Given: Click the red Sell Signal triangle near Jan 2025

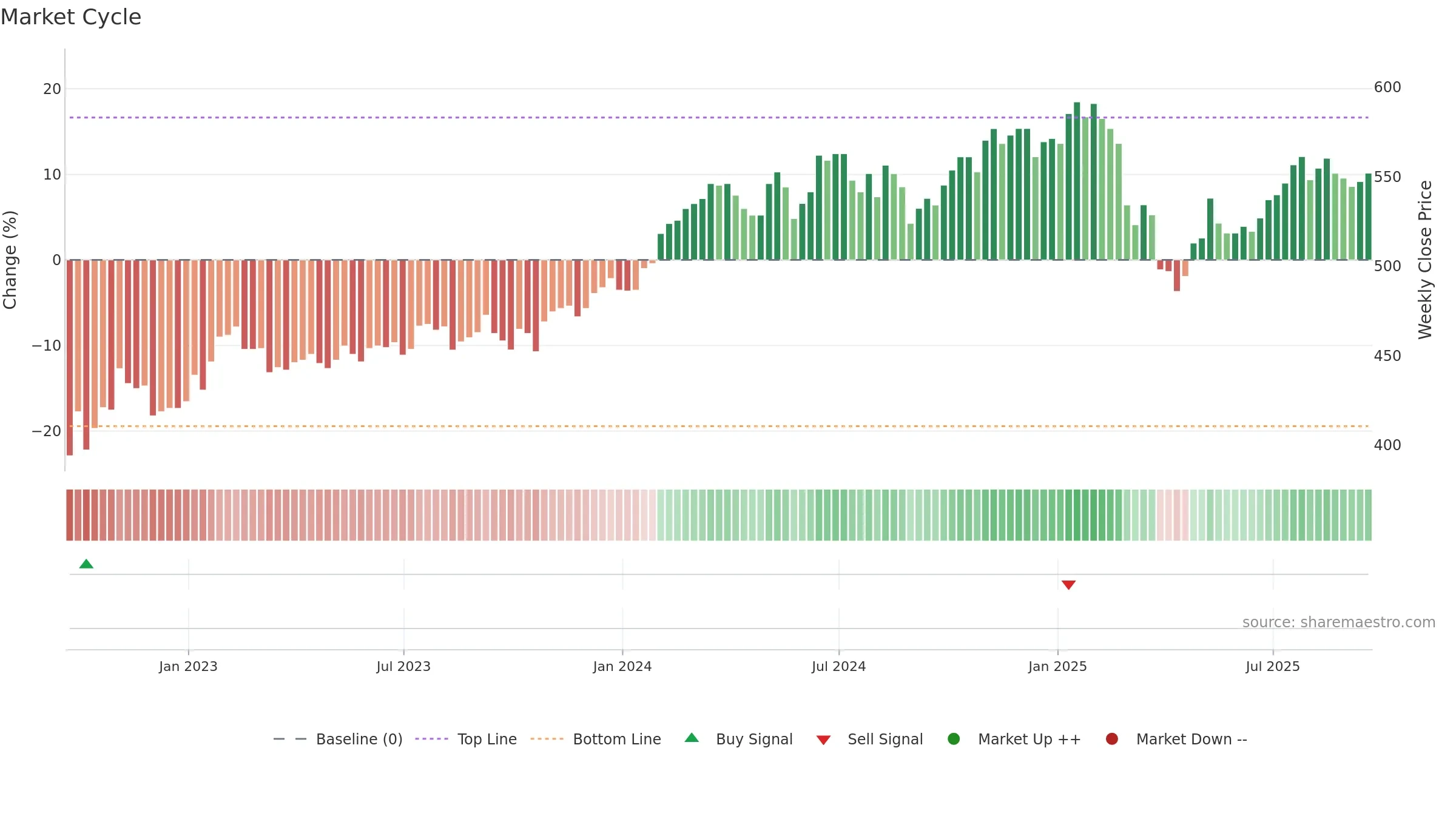Looking at the screenshot, I should click(1068, 585).
